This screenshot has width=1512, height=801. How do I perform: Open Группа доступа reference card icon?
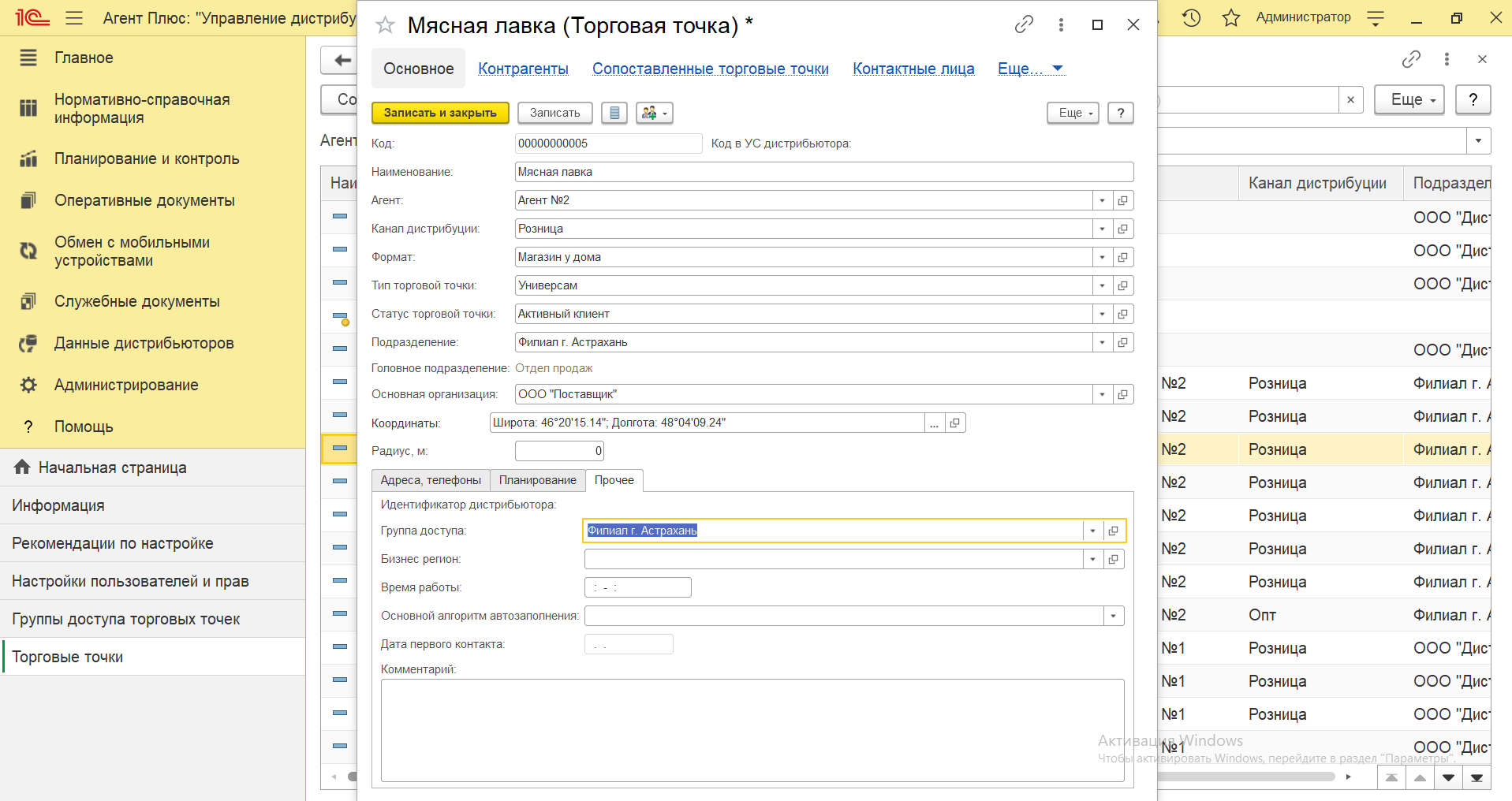pos(1114,531)
